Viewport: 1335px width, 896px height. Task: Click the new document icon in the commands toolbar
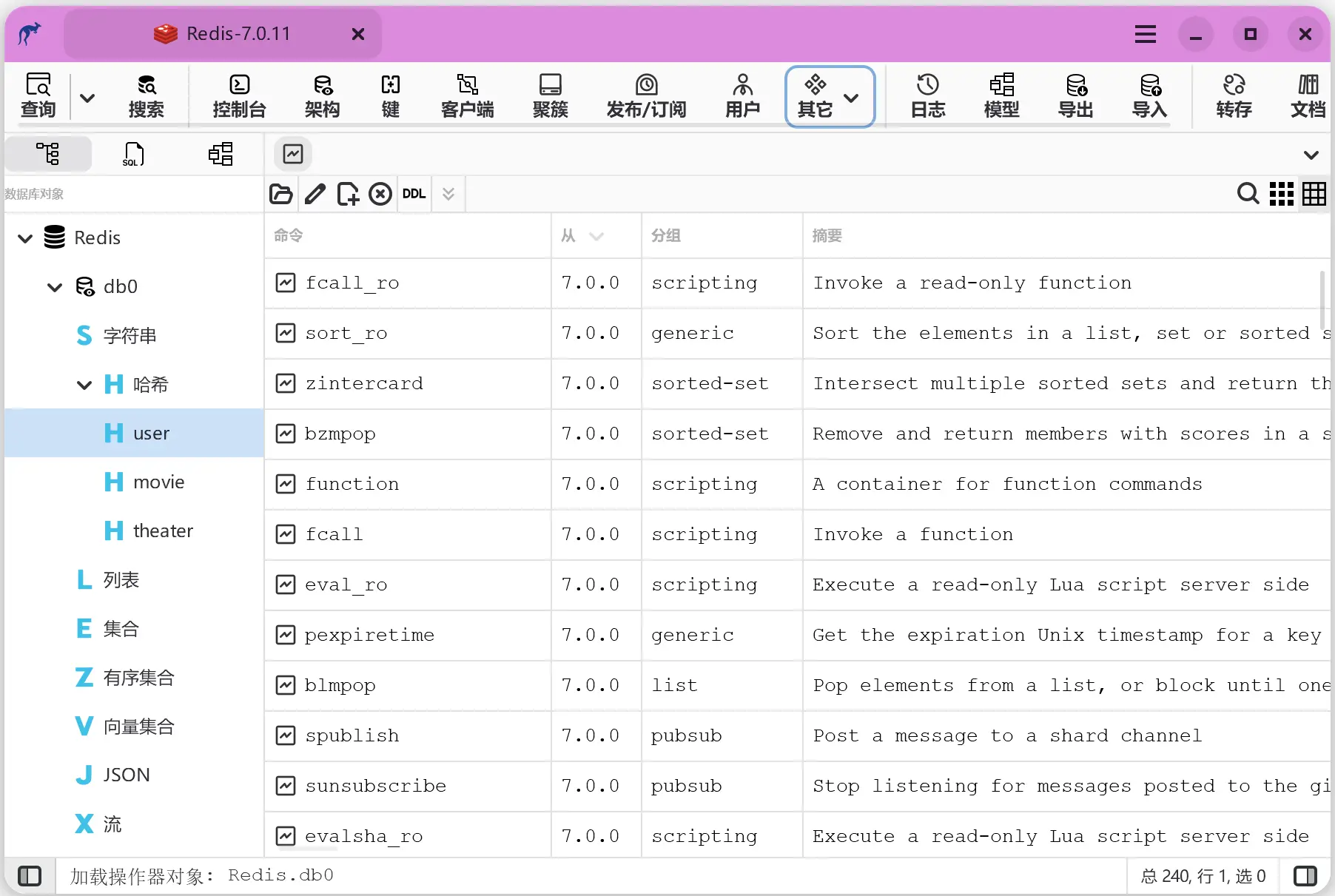pos(348,194)
